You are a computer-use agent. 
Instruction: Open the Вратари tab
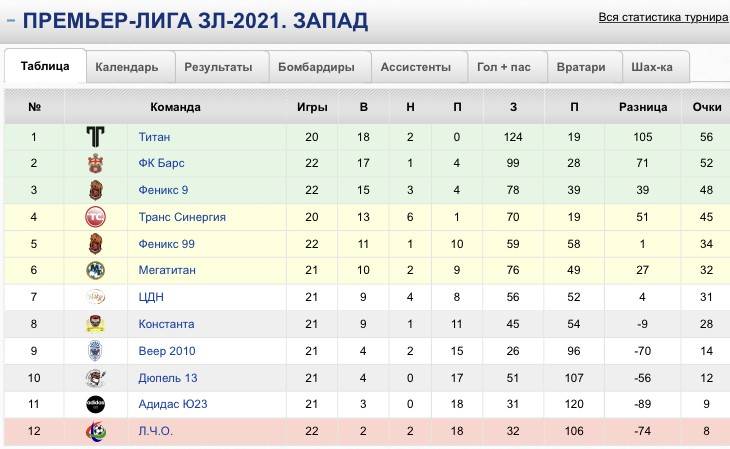coord(582,68)
